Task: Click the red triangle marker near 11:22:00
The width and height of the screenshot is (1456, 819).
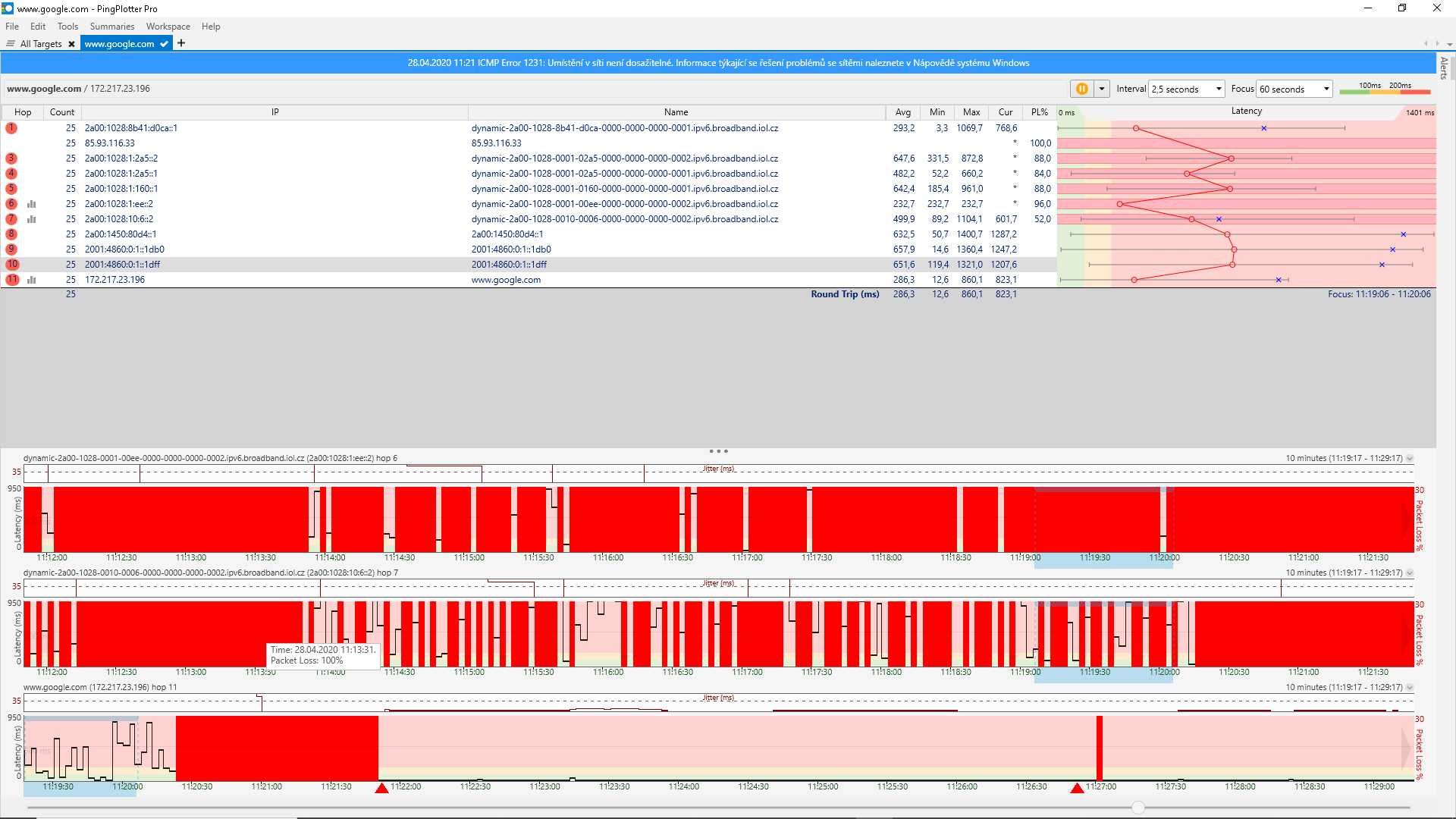Action: click(x=381, y=789)
